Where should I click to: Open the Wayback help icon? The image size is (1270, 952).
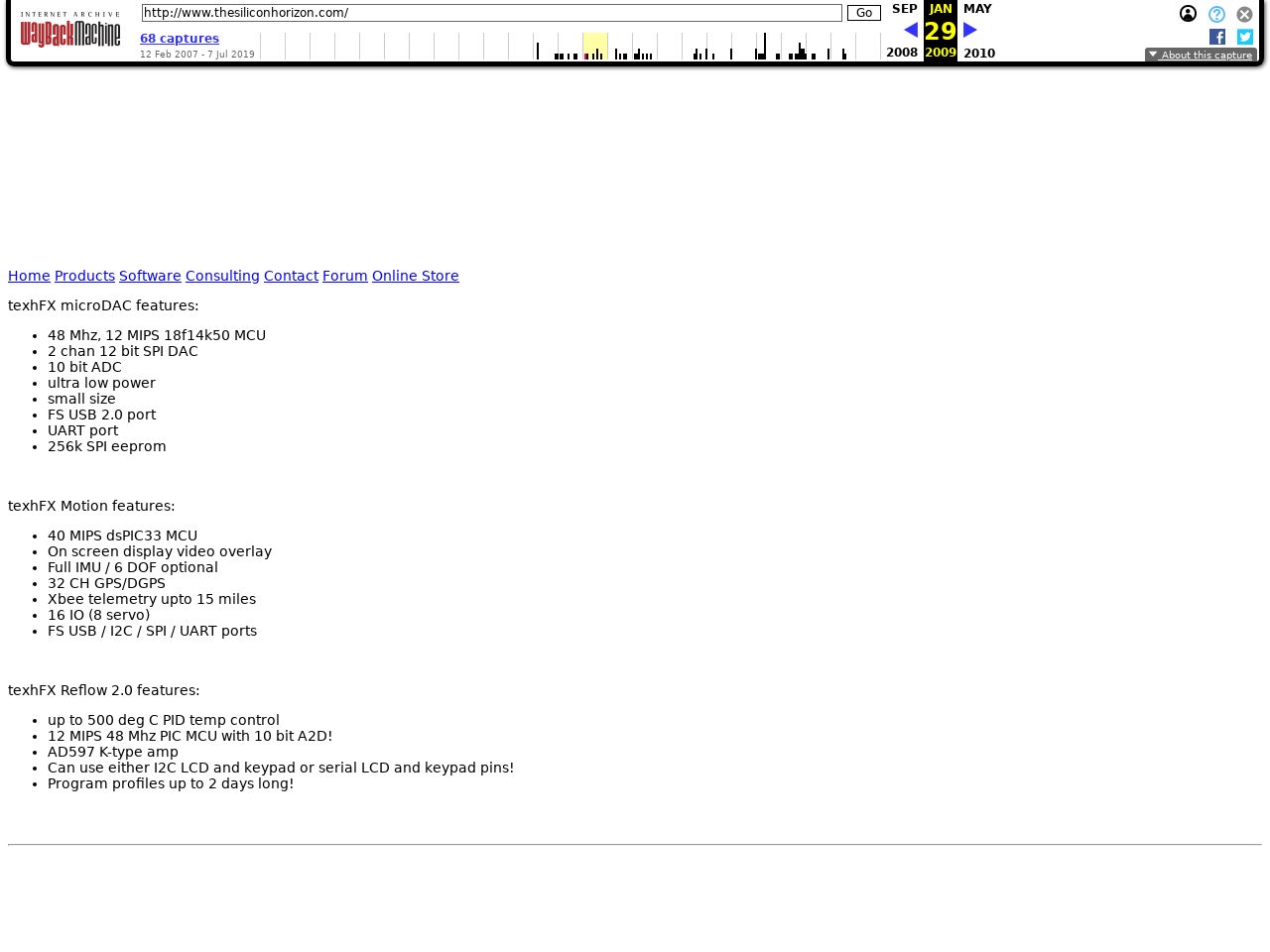click(x=1216, y=14)
